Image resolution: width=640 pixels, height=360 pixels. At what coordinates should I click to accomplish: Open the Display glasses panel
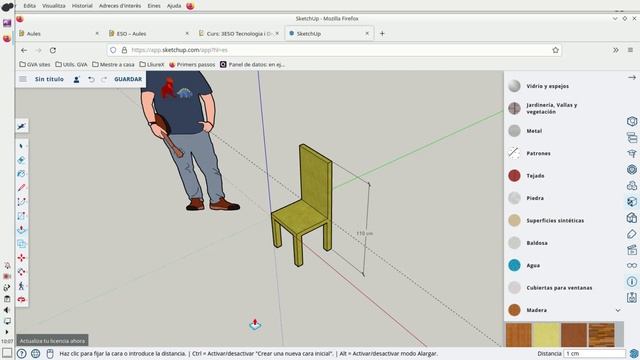click(x=632, y=265)
